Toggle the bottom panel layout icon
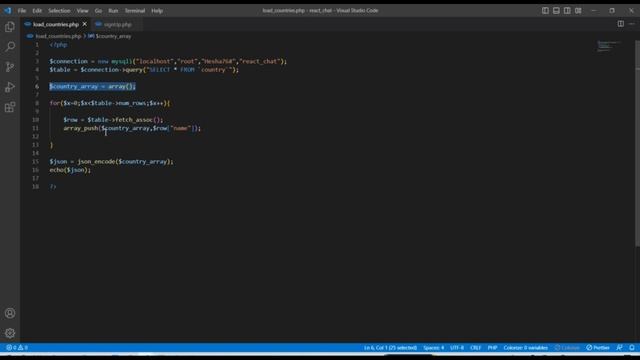The image size is (640, 360). point(556,11)
